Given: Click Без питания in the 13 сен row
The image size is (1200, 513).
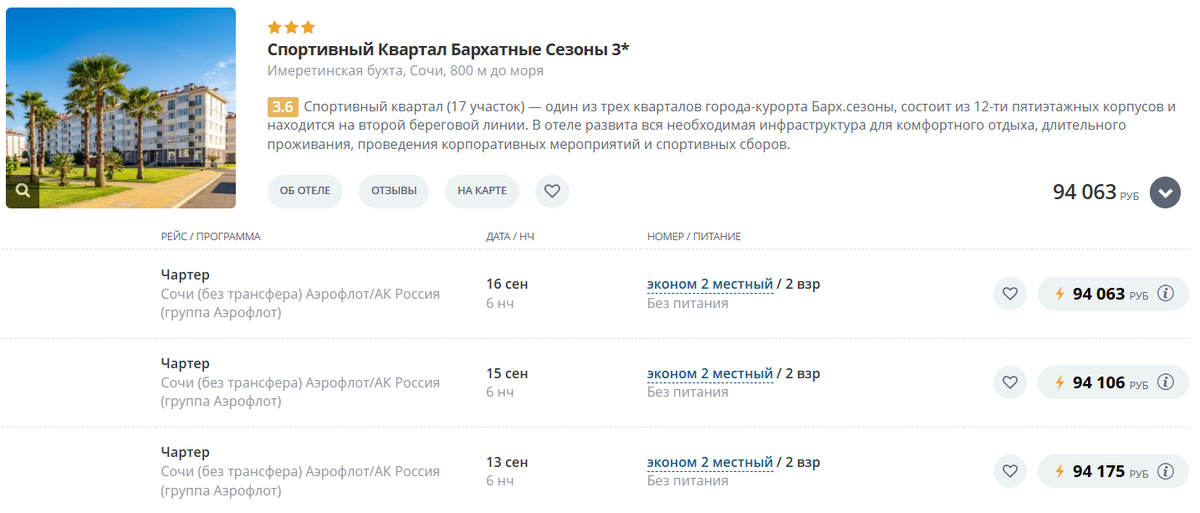Looking at the screenshot, I should click(688, 481).
